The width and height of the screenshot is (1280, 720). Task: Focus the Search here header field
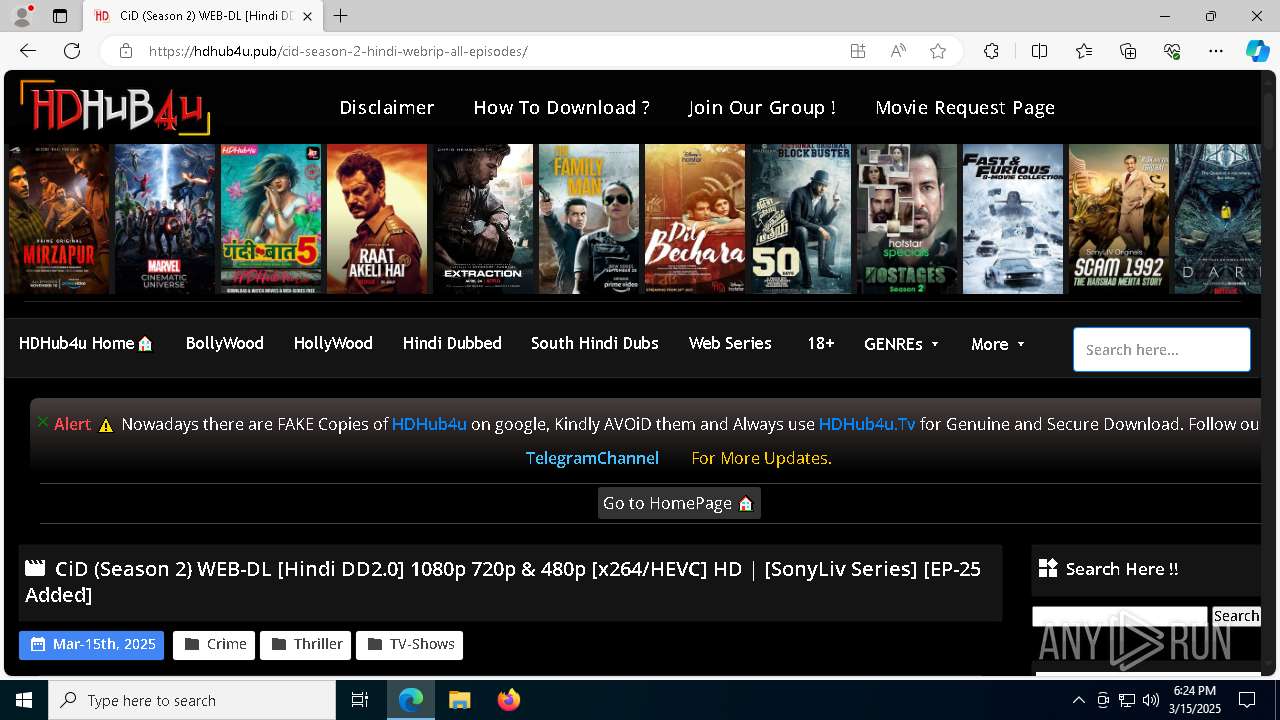(1162, 350)
